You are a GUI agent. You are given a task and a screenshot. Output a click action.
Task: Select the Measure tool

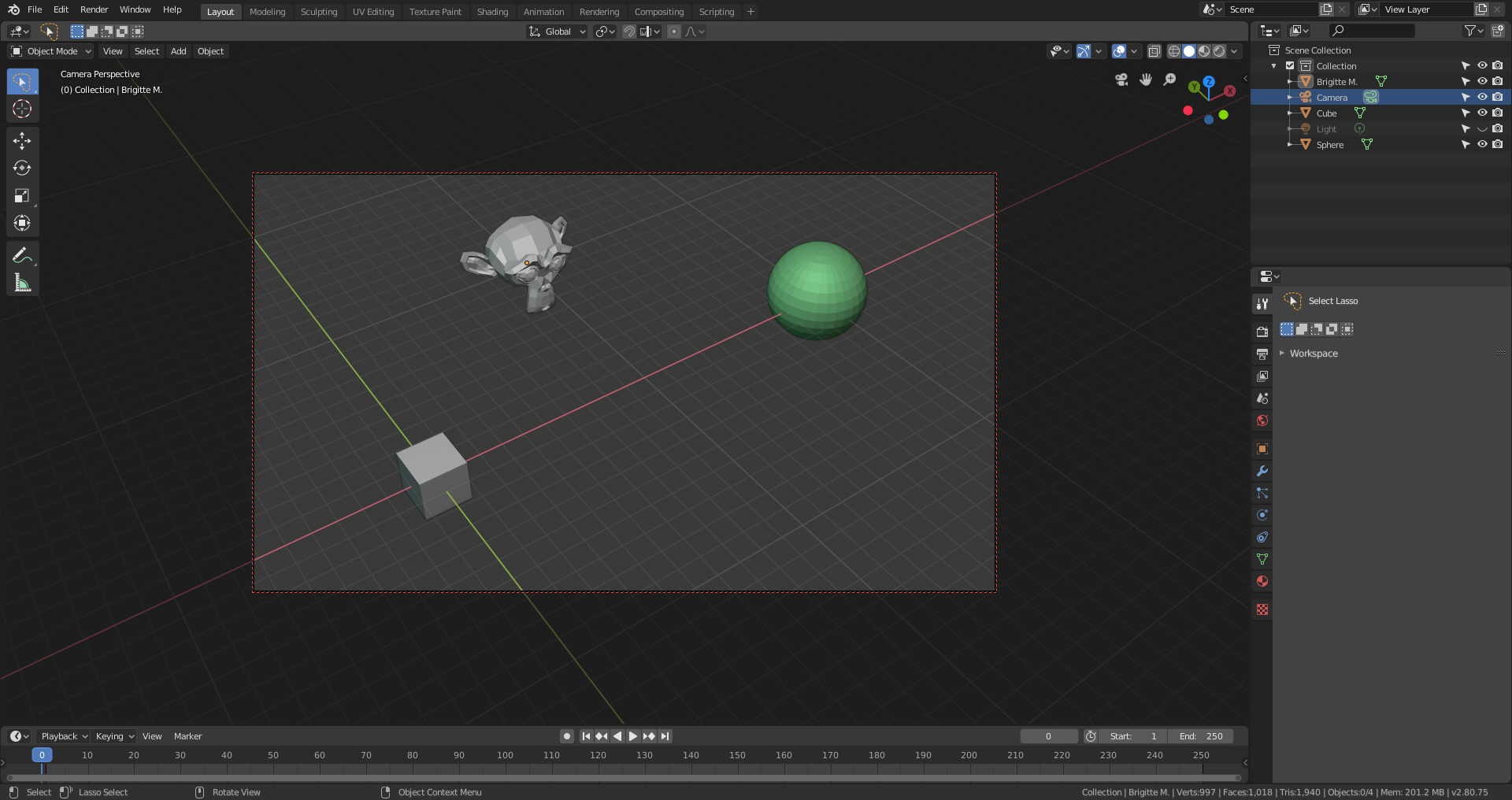[22, 283]
